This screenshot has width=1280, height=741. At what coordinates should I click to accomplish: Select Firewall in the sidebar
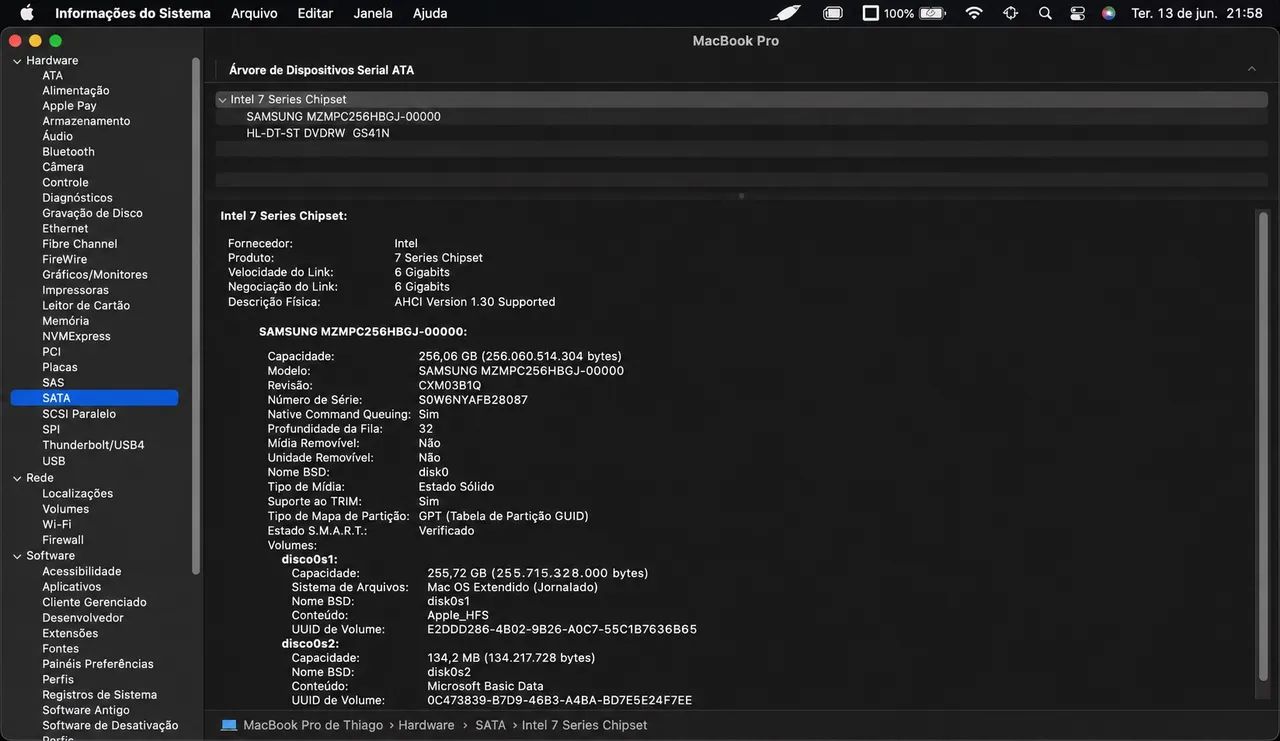coord(63,540)
